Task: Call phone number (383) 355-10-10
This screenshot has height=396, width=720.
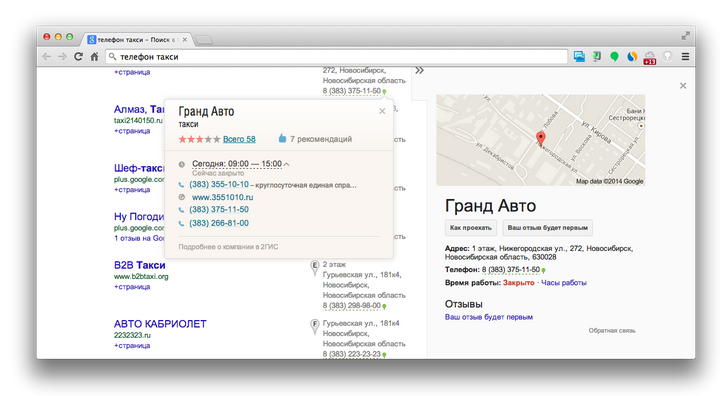Action: click(219, 184)
